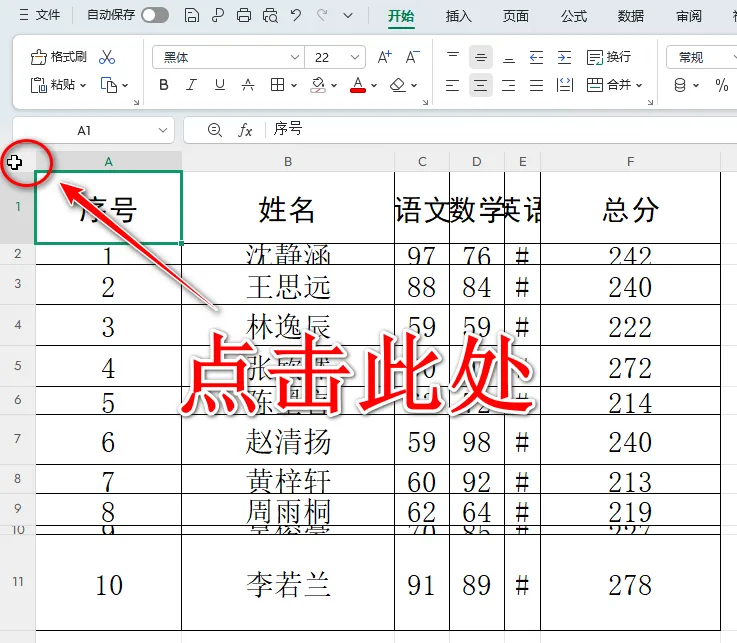This screenshot has height=643, width=737.
Task: Select row 7 header
Action: pos(18,439)
